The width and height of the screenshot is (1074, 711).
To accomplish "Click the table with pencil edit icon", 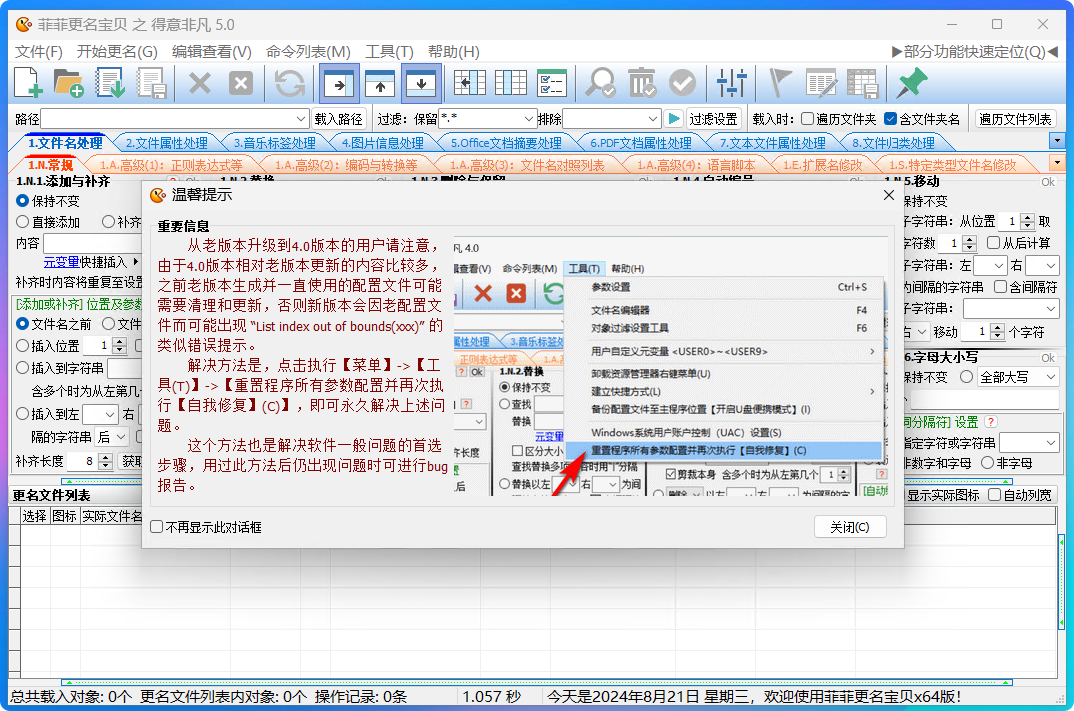I will tap(821, 84).
